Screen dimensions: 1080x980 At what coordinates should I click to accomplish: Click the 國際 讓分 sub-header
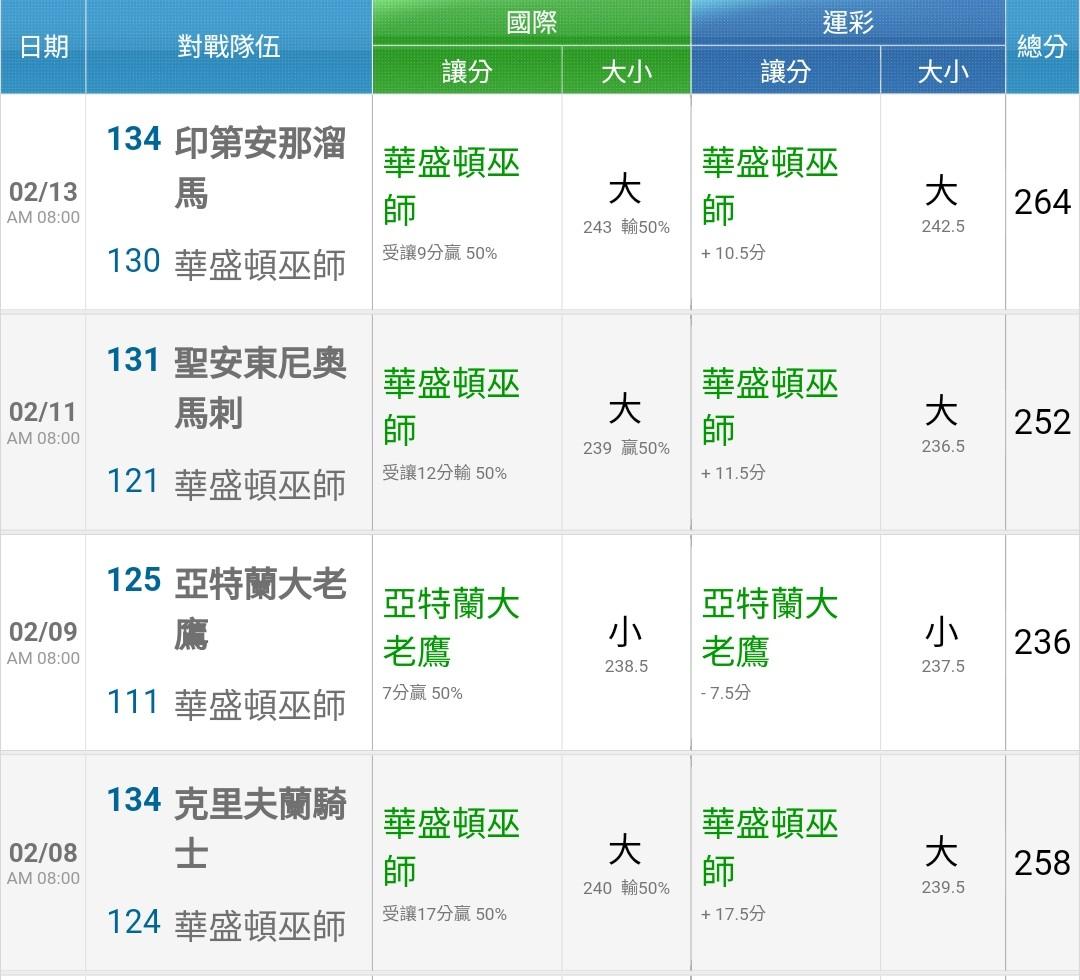[467, 71]
